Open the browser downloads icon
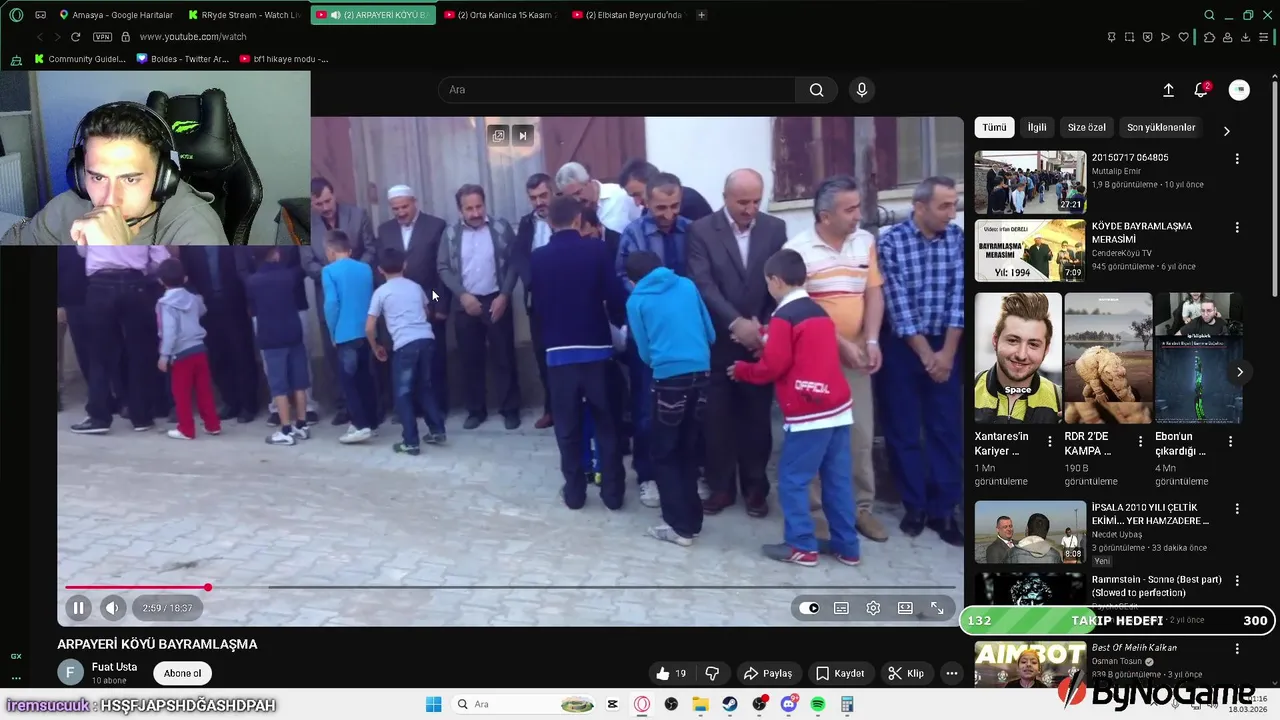 (x=1245, y=37)
